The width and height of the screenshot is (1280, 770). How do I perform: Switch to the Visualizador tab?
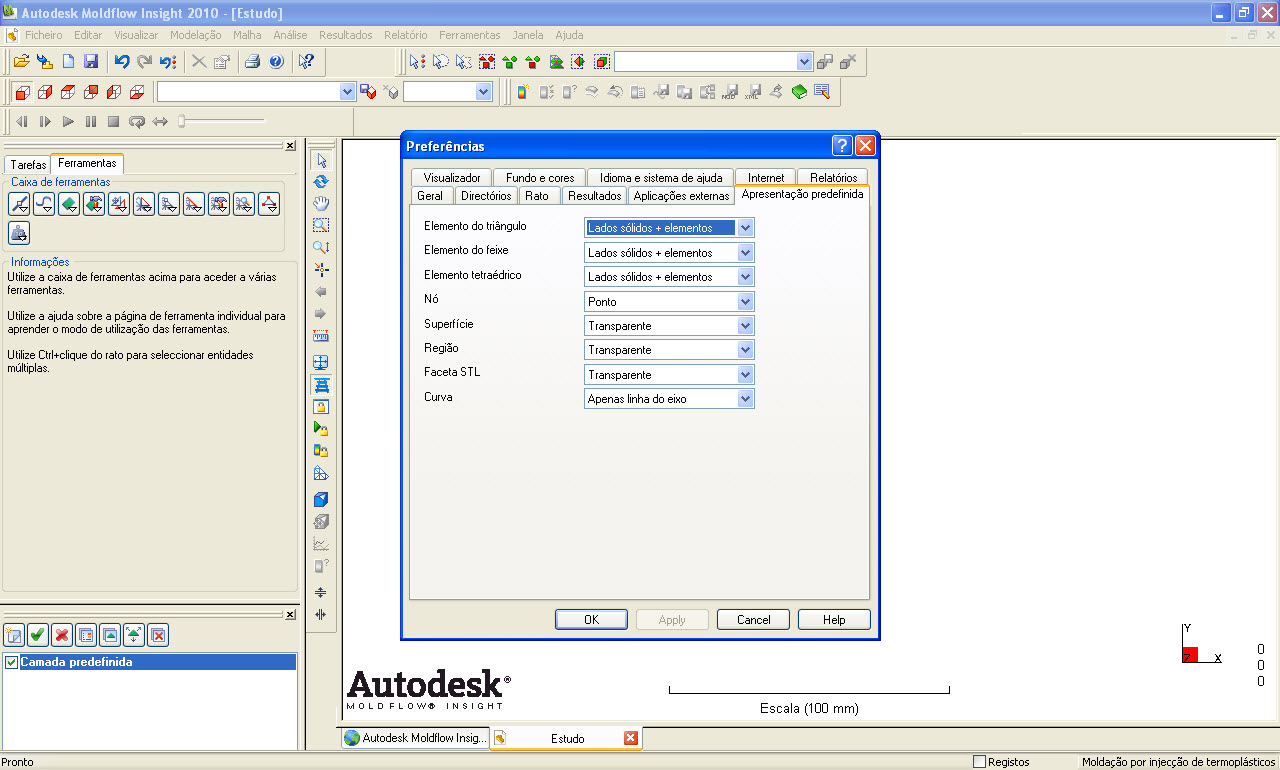452,178
